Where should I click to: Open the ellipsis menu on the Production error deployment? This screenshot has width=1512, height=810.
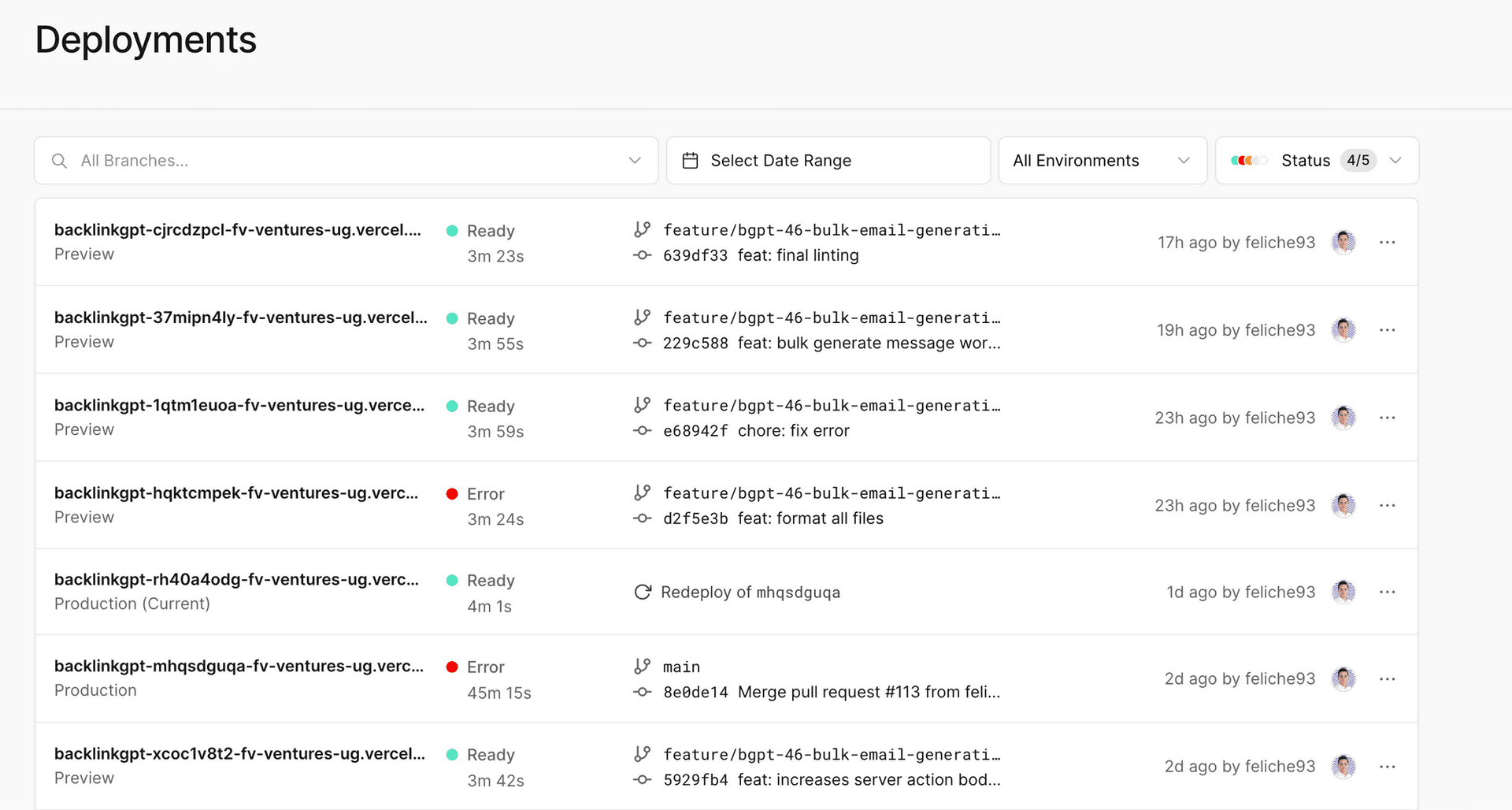tap(1388, 678)
